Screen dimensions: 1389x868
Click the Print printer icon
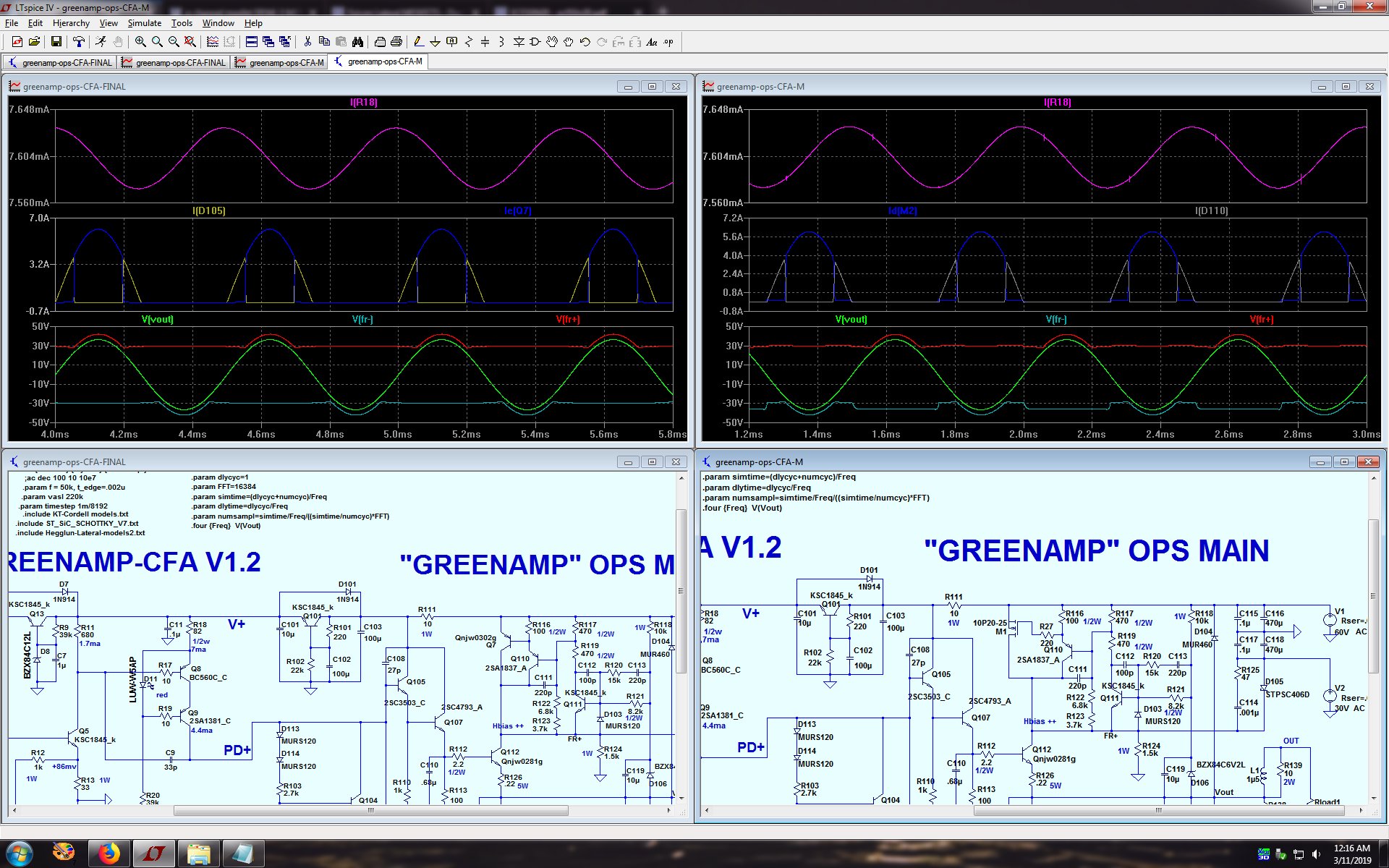click(396, 42)
